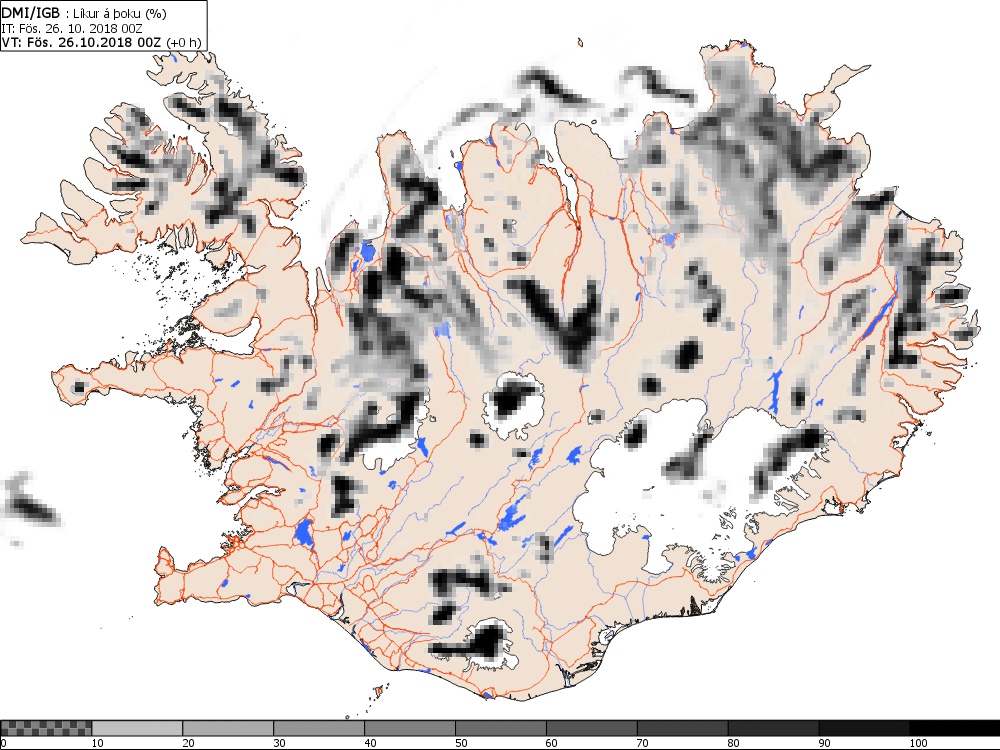Select the 10–20% light gray legend swatch
The width and height of the screenshot is (1000, 750).
[137, 728]
